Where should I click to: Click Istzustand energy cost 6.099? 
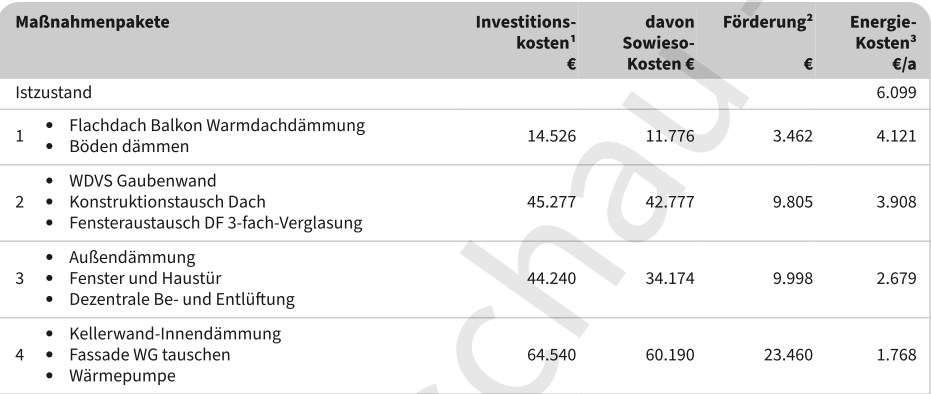click(896, 93)
